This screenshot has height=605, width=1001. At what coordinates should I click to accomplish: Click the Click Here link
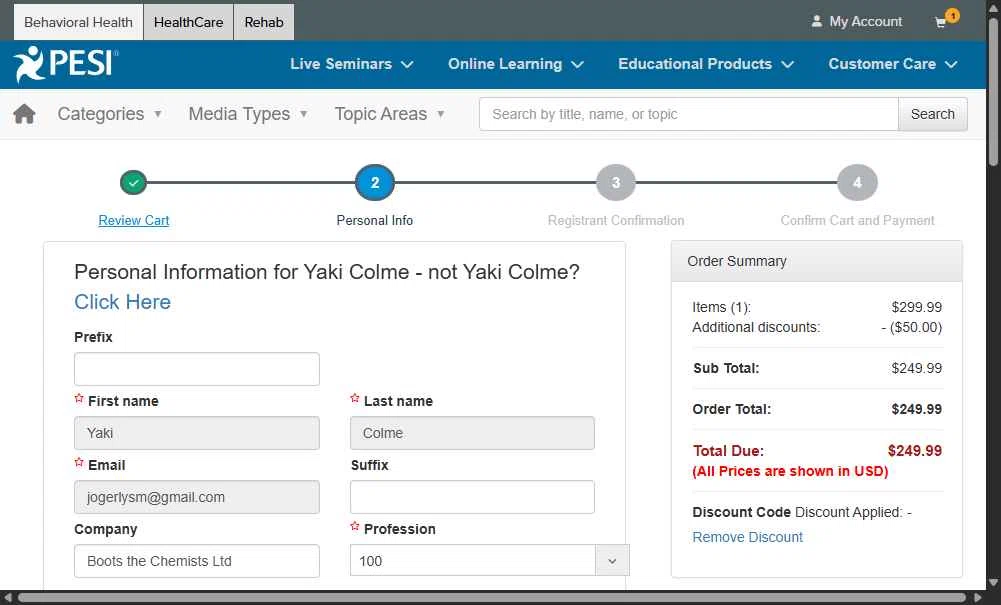pyautogui.click(x=123, y=302)
